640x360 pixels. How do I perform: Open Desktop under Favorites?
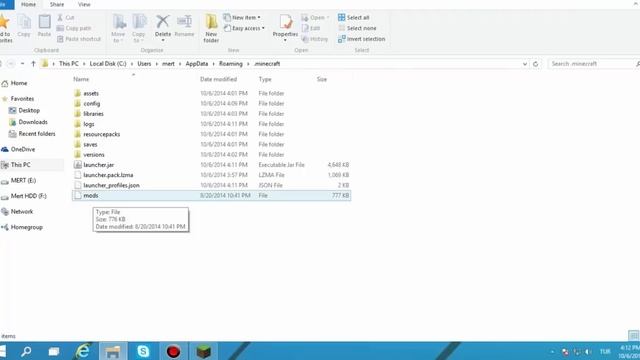(x=24, y=111)
